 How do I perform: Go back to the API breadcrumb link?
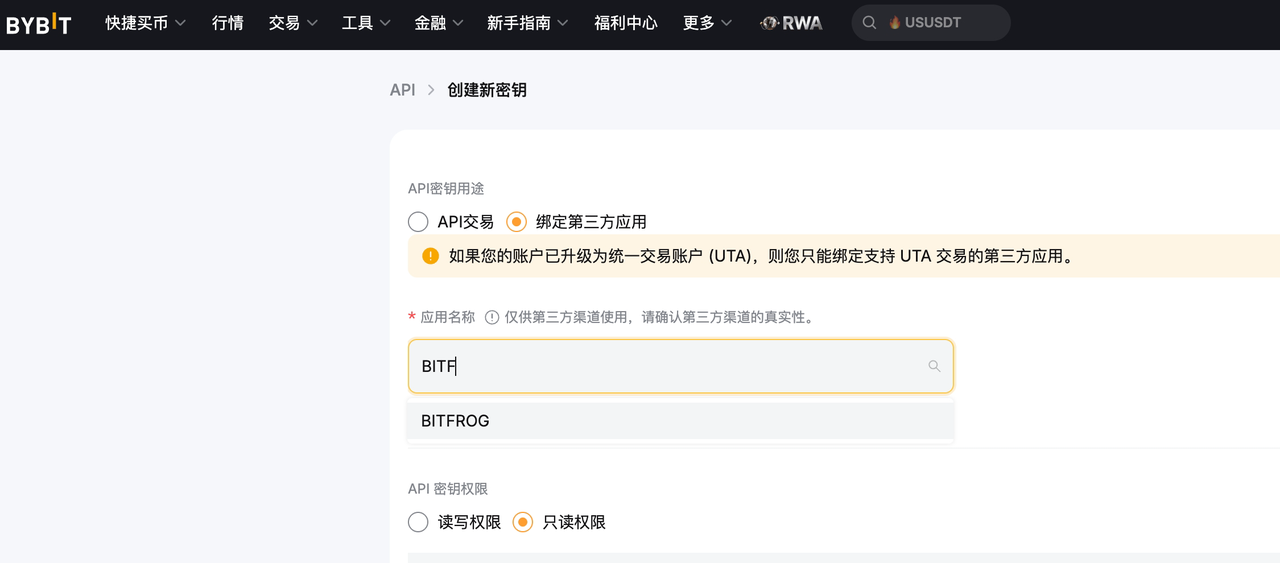[402, 90]
